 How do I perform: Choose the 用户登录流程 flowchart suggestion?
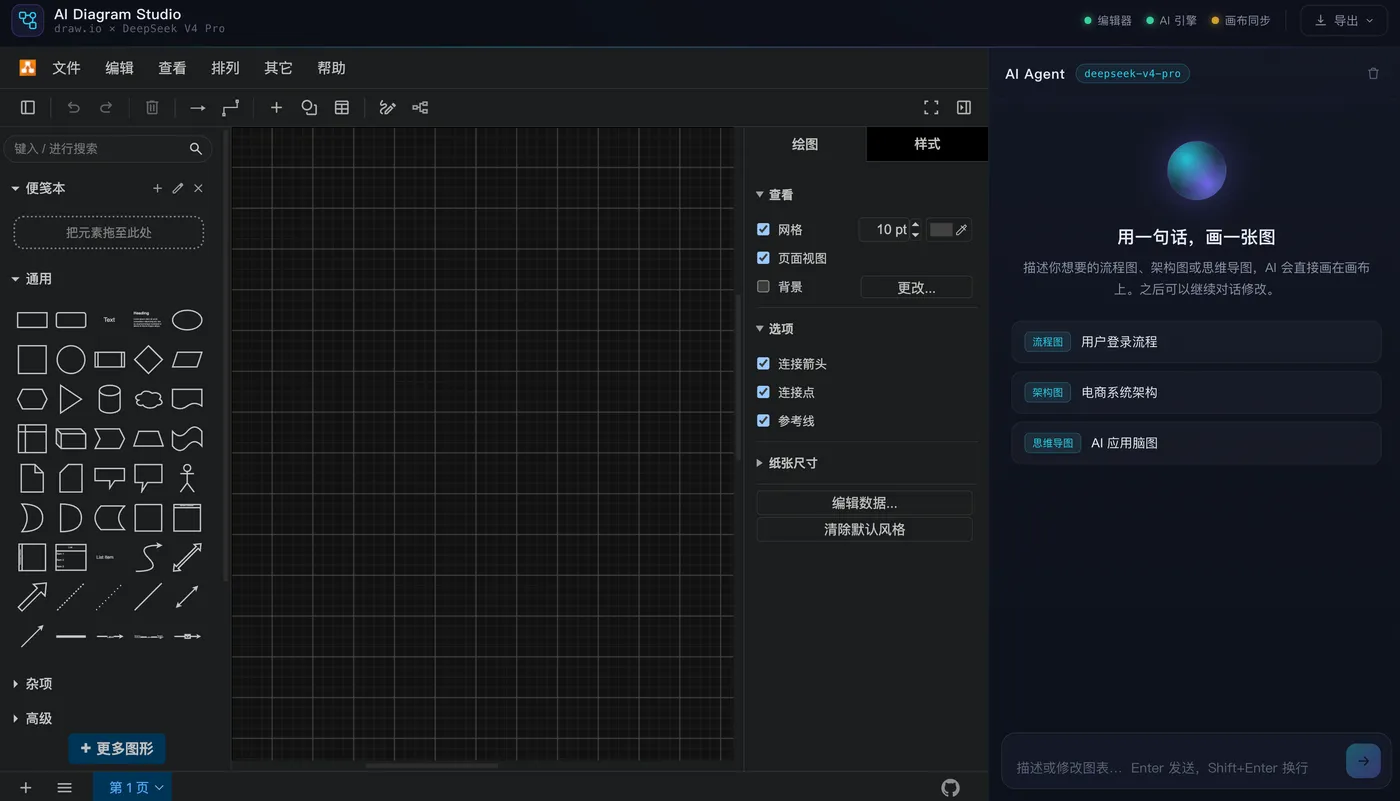tap(1196, 342)
